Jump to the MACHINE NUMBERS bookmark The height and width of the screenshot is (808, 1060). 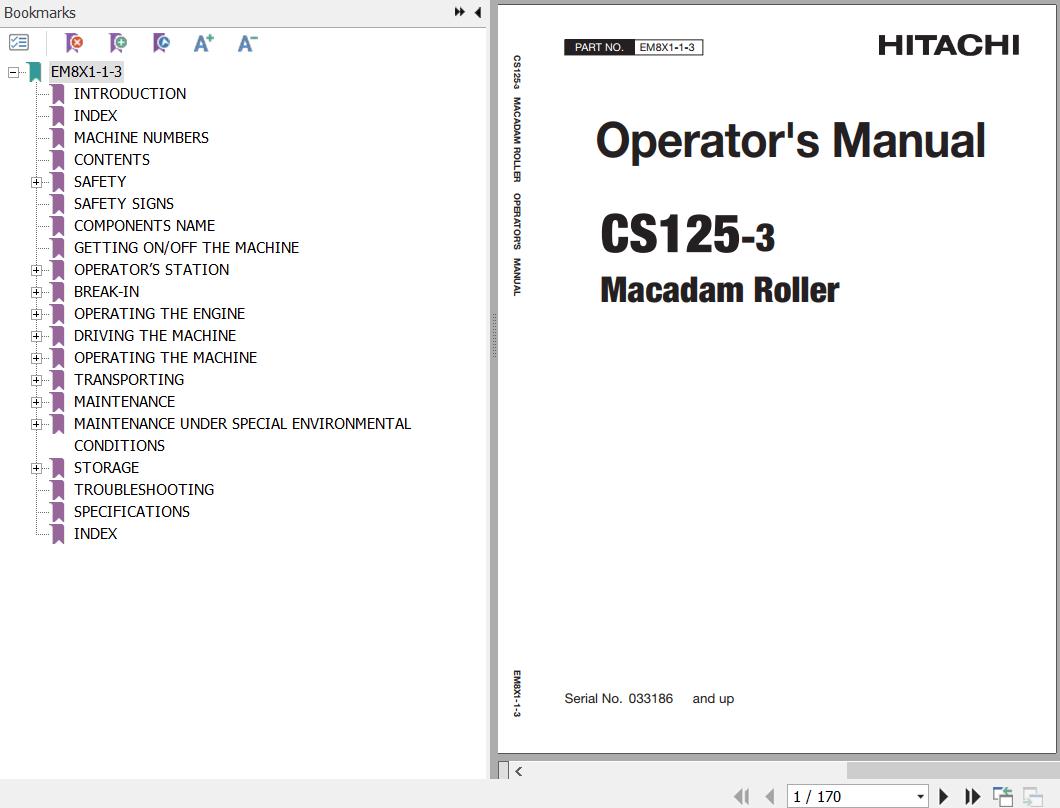[x=141, y=137]
